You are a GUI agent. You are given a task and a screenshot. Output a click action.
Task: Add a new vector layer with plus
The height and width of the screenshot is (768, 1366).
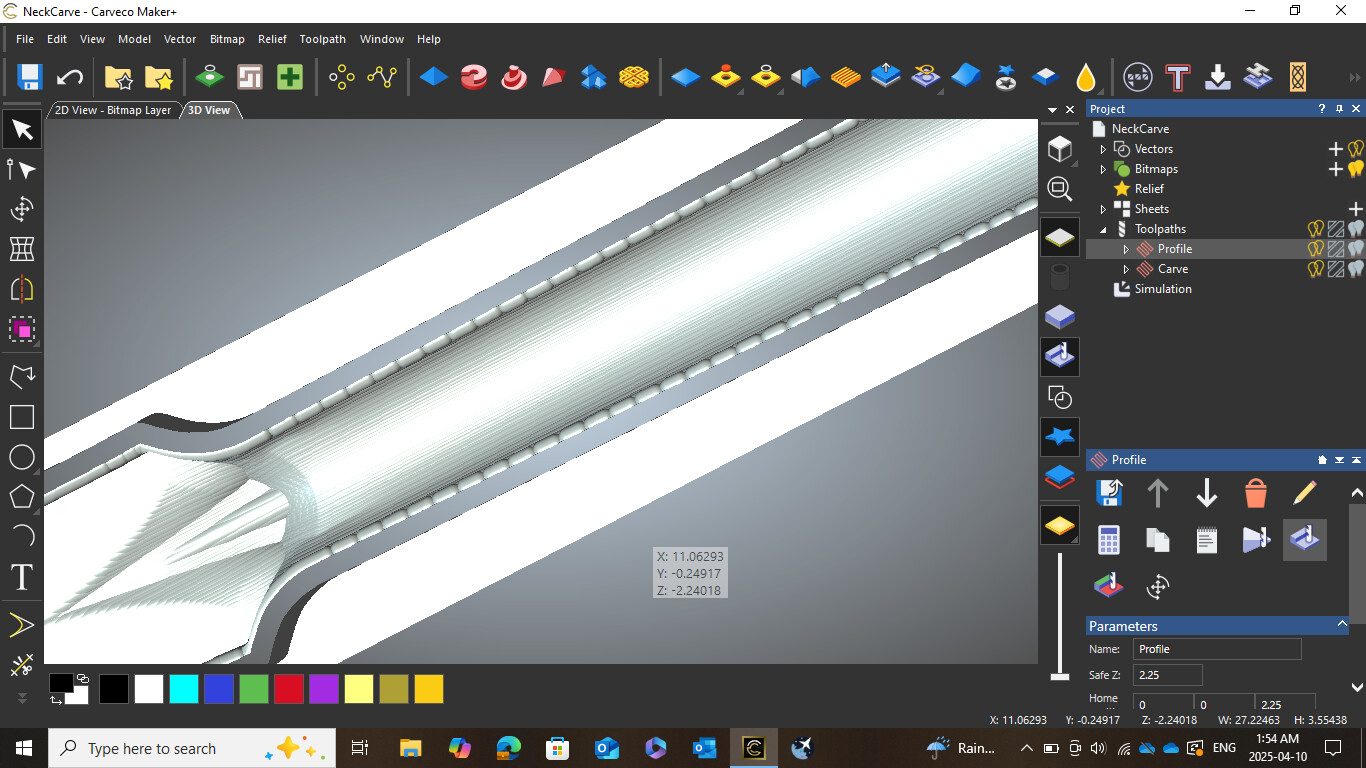coord(1335,149)
